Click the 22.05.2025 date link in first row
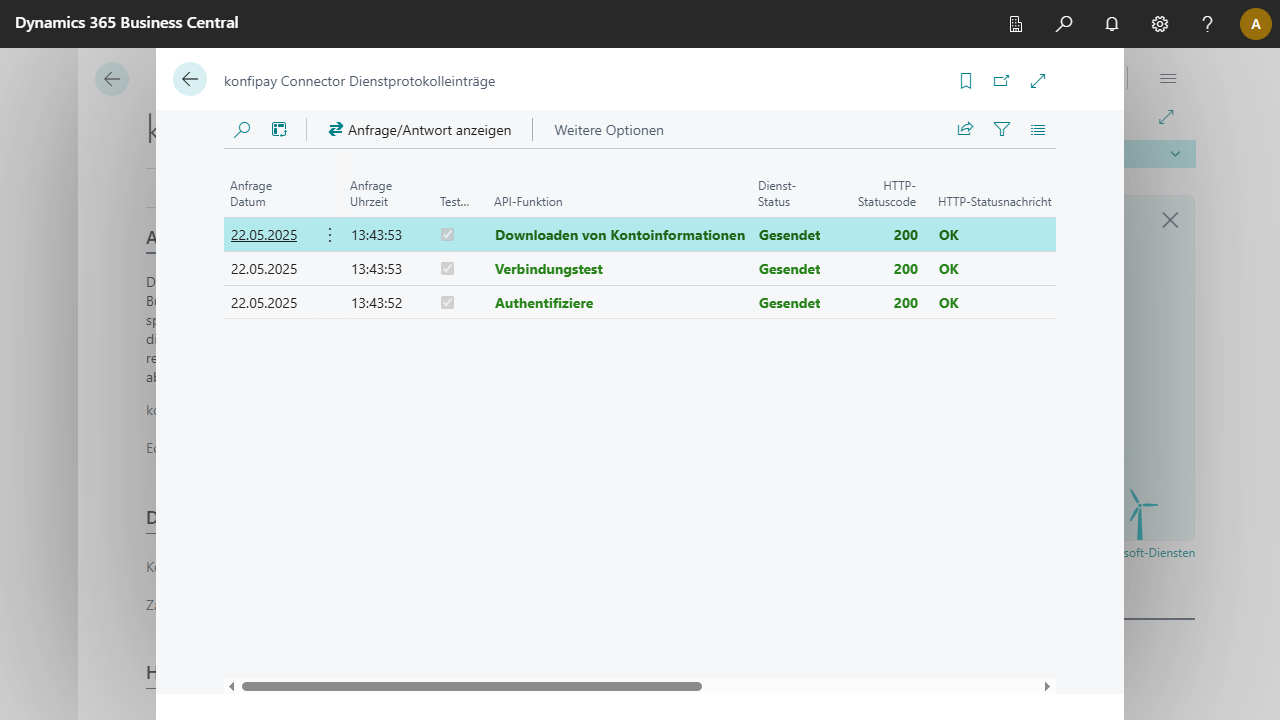 click(x=264, y=235)
